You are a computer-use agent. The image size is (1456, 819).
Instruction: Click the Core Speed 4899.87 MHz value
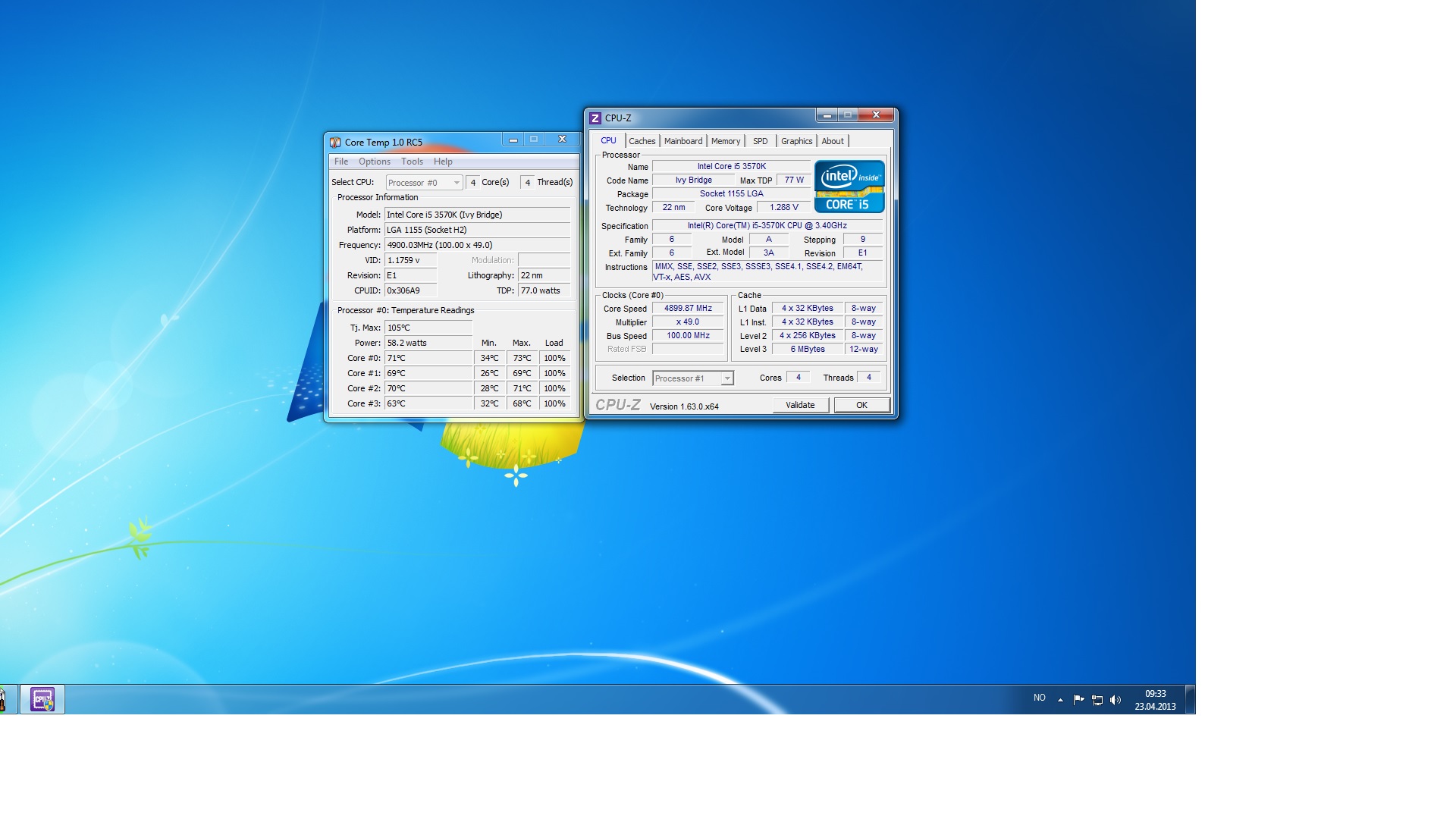688,309
